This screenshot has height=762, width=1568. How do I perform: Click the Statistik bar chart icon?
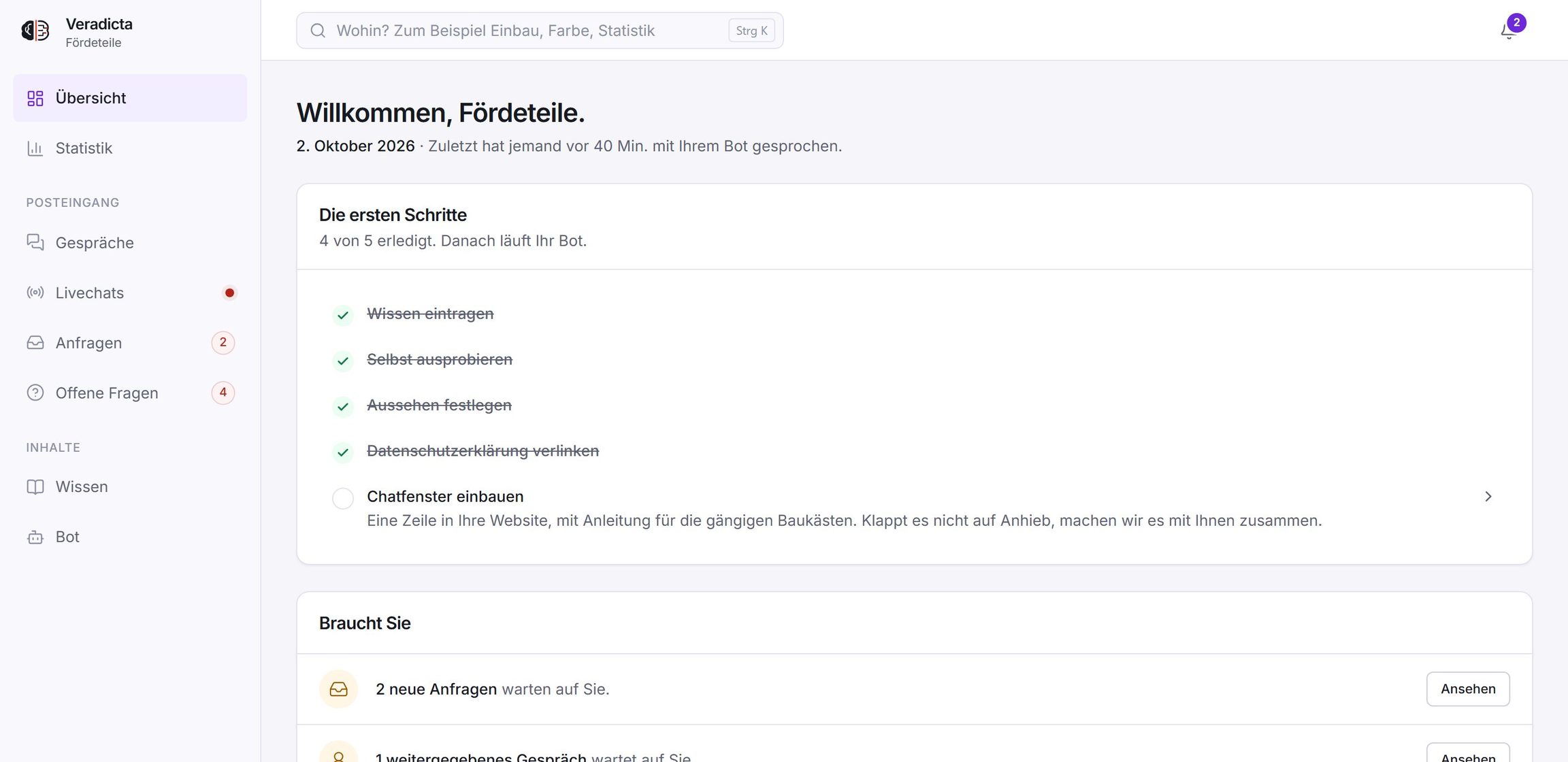[35, 148]
